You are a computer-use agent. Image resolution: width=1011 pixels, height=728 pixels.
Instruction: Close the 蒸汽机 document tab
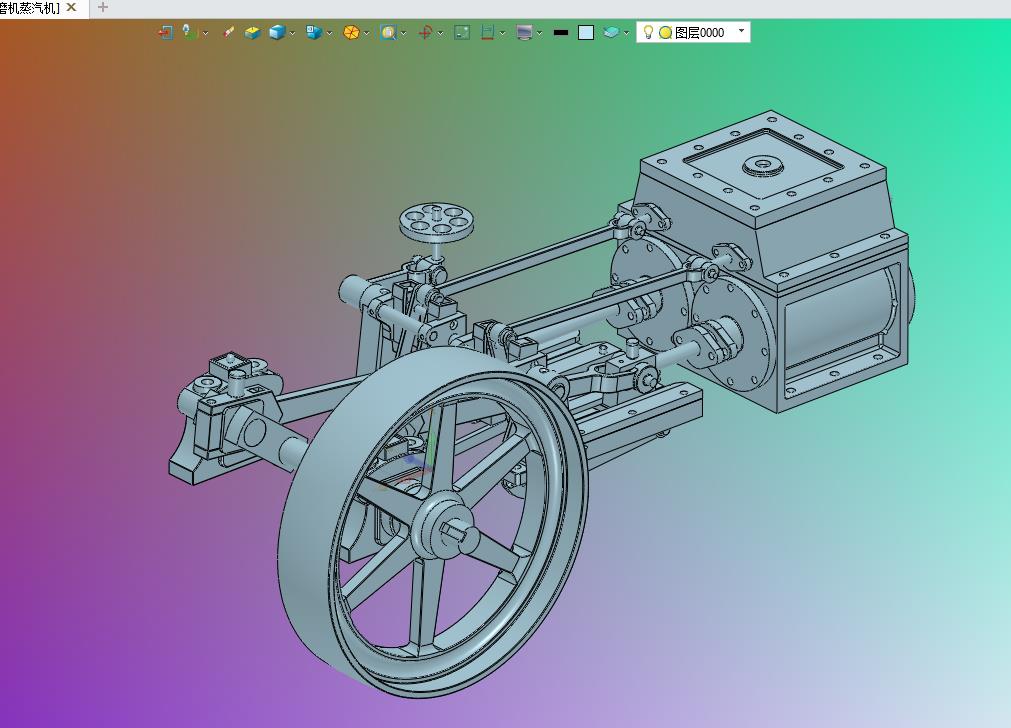coord(72,8)
